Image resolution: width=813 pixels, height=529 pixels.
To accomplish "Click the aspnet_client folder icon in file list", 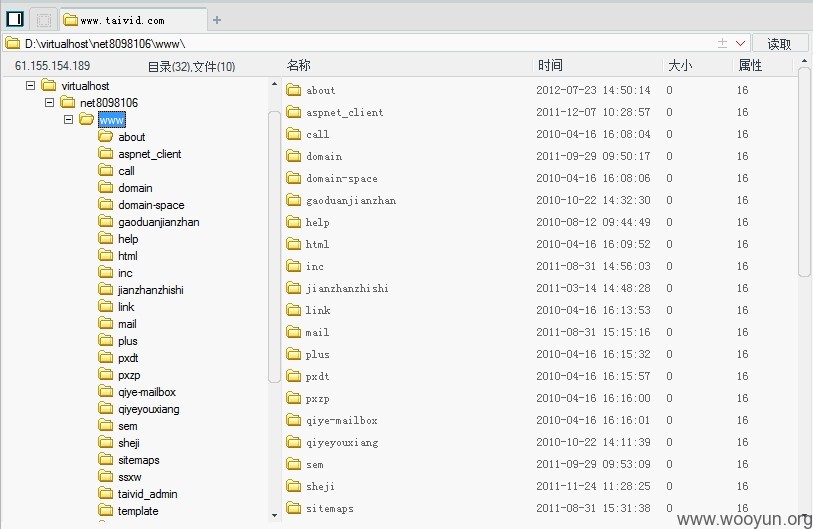I will 293,112.
